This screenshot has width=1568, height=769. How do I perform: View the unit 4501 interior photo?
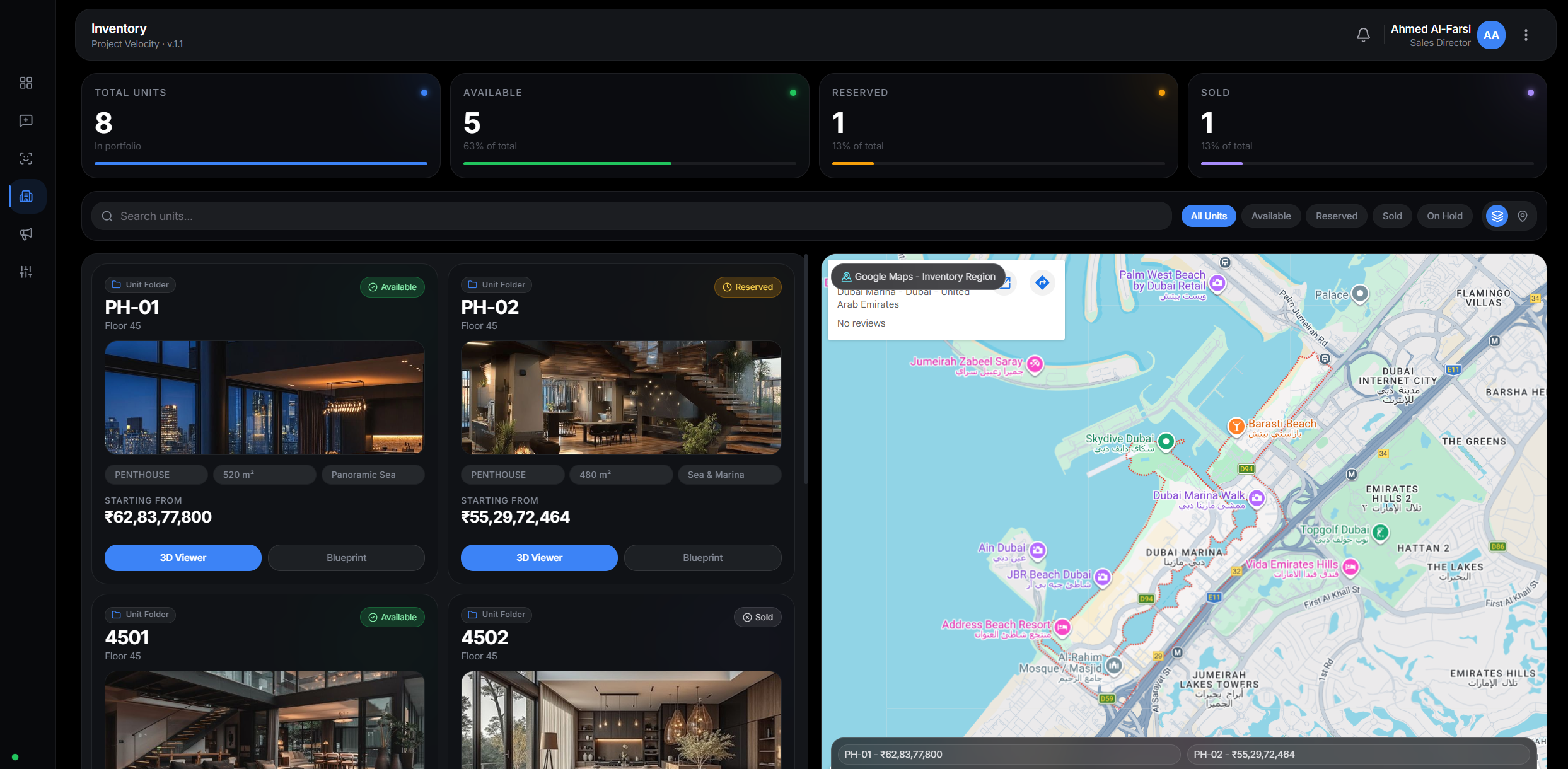click(265, 720)
